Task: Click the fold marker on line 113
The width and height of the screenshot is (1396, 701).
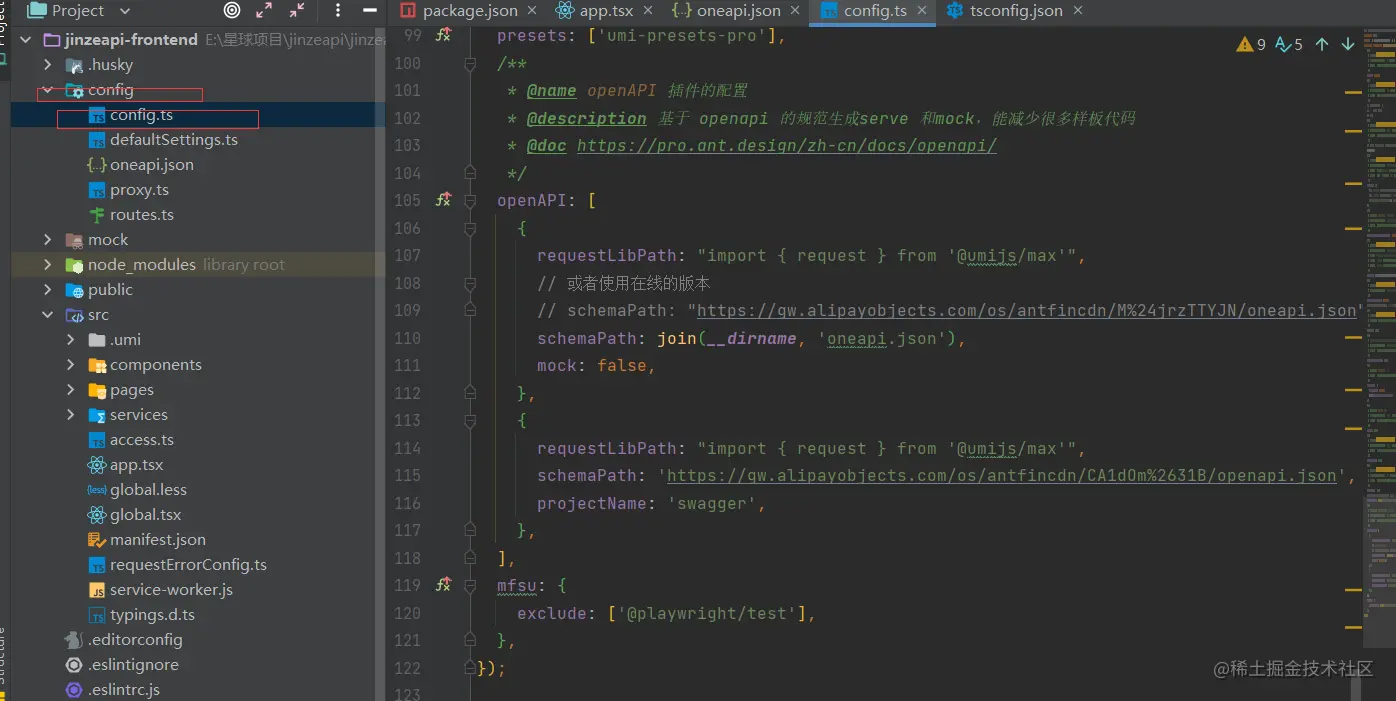Action: 470,420
